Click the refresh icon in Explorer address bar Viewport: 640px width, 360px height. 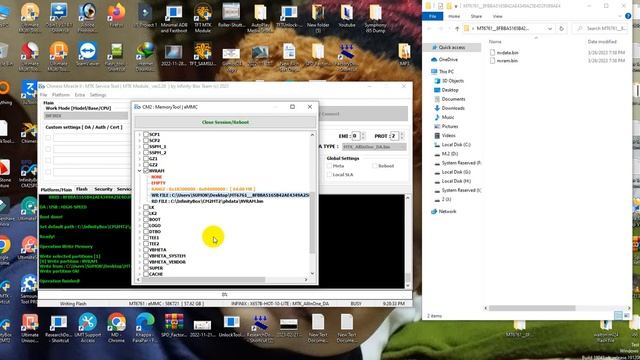[561, 29]
